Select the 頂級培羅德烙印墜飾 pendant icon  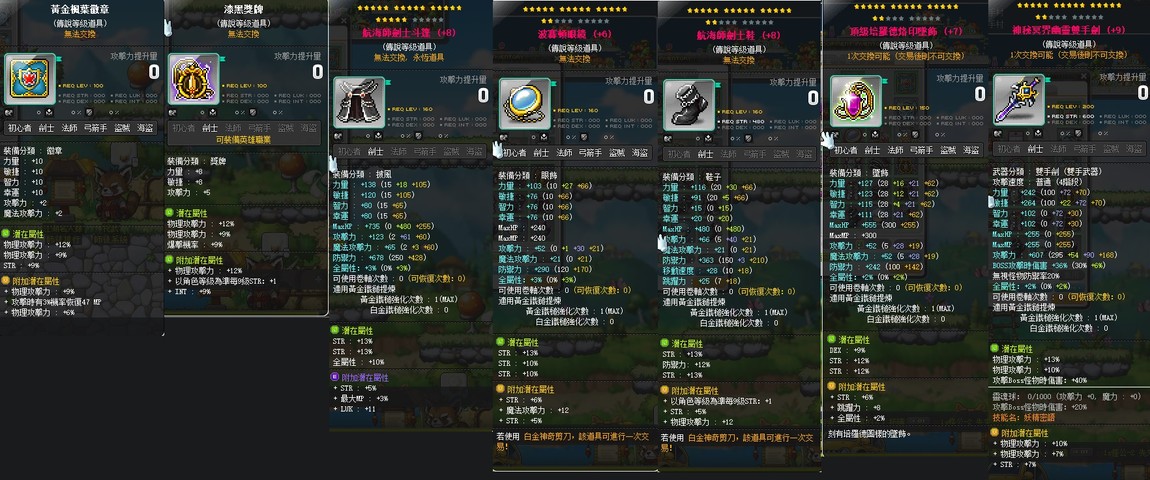click(x=854, y=100)
